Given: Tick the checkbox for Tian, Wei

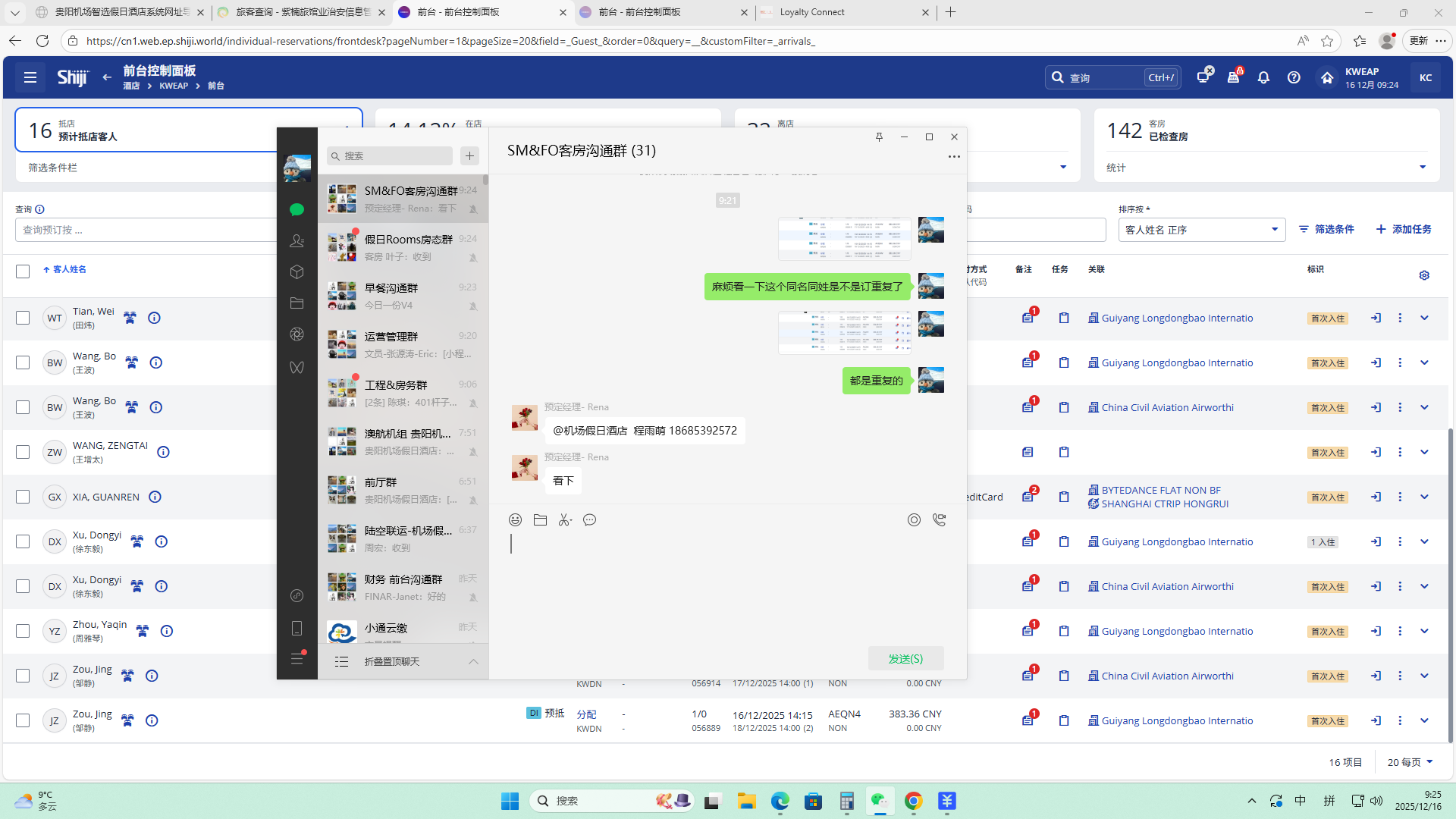Looking at the screenshot, I should click(x=23, y=318).
